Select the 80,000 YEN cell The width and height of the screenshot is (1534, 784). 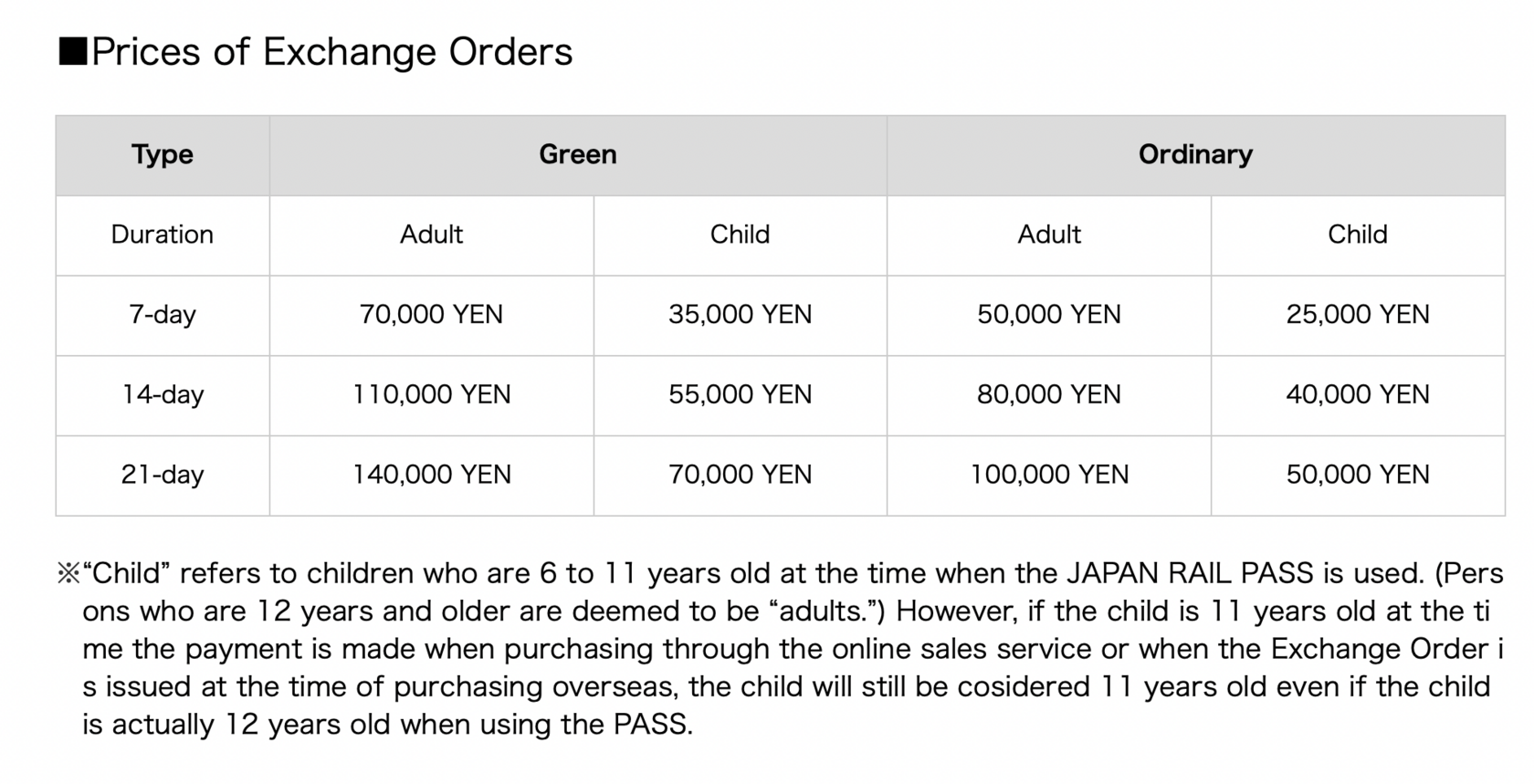pyautogui.click(x=1049, y=395)
